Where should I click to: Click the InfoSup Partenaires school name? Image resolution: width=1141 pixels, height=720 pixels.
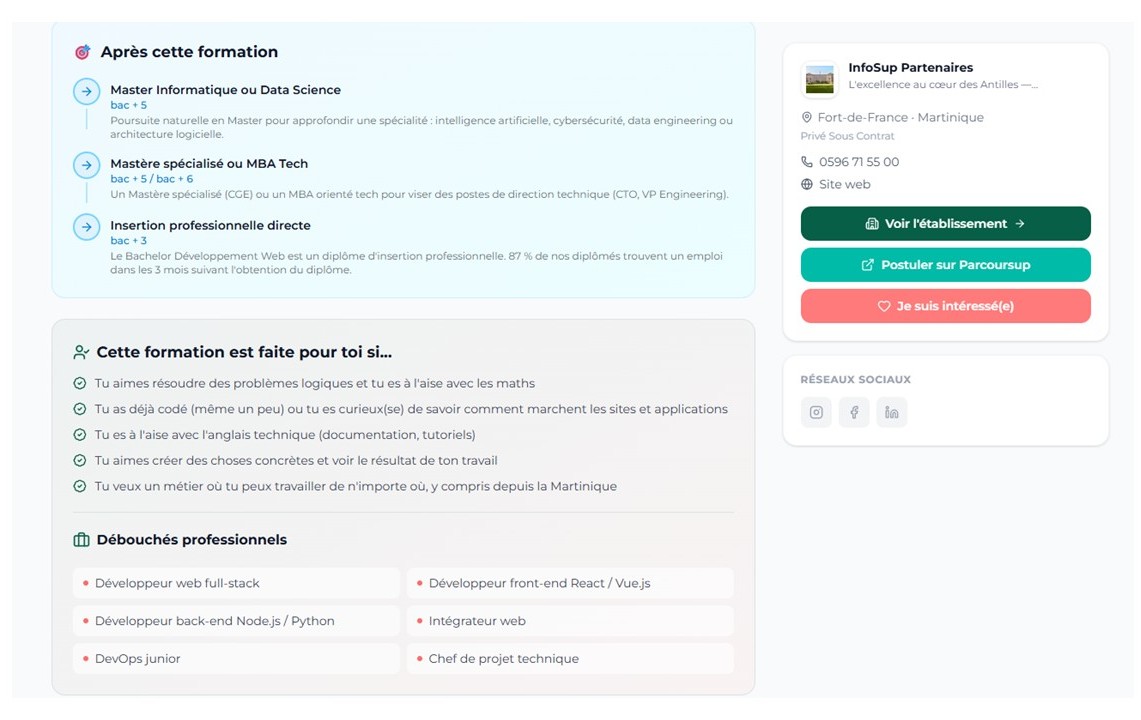[910, 68]
